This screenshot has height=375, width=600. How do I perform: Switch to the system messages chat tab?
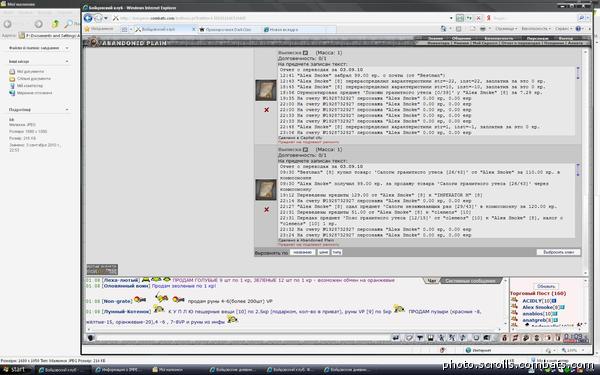coord(470,281)
